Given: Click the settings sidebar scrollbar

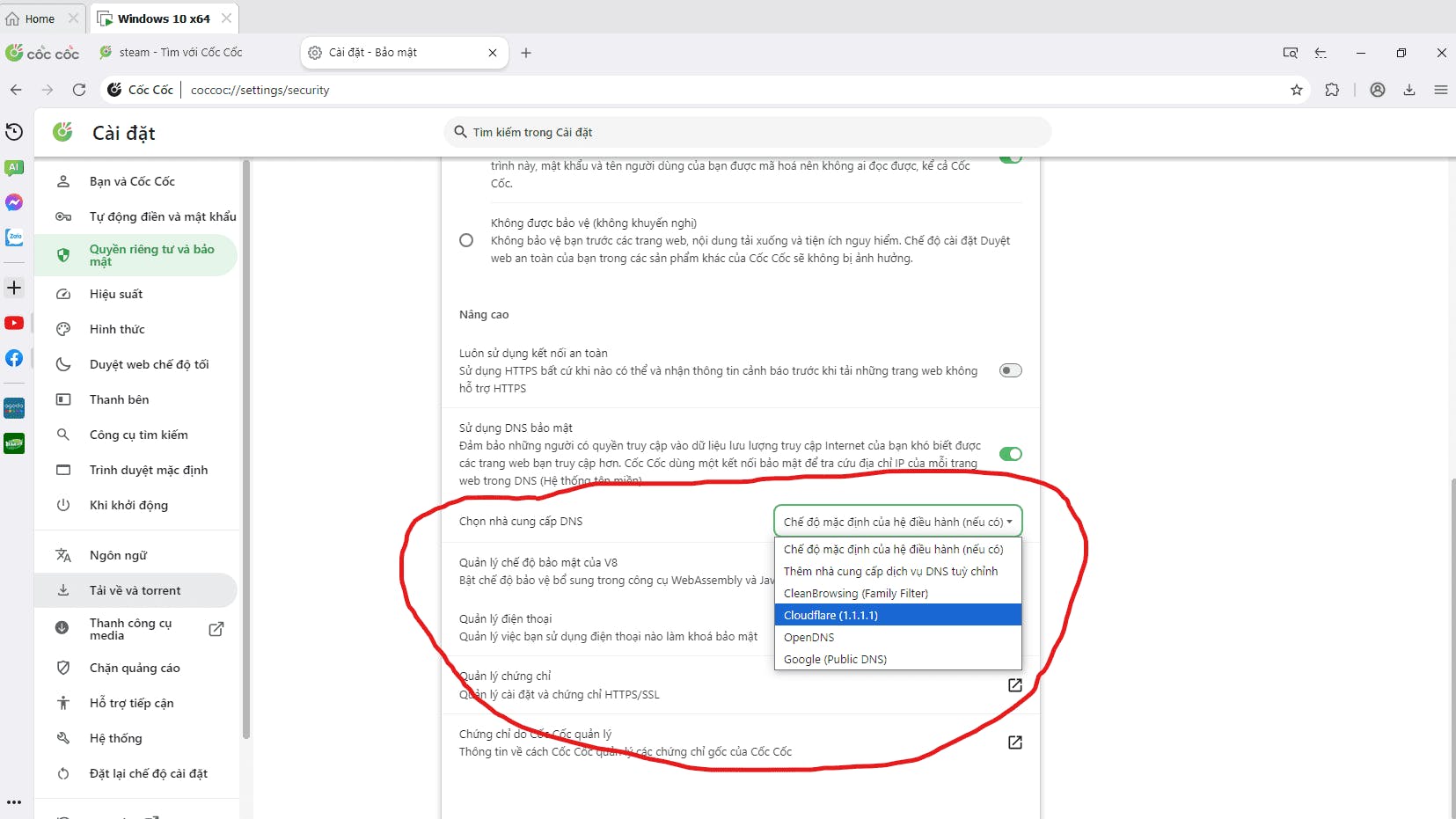Looking at the screenshot, I should (246, 449).
